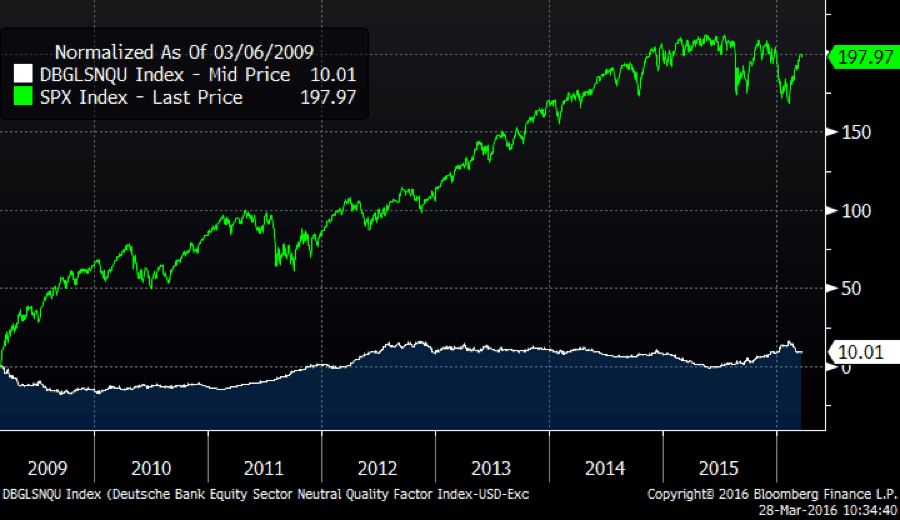Click the white 10.01 price tag on axis

pyautogui.click(x=862, y=352)
